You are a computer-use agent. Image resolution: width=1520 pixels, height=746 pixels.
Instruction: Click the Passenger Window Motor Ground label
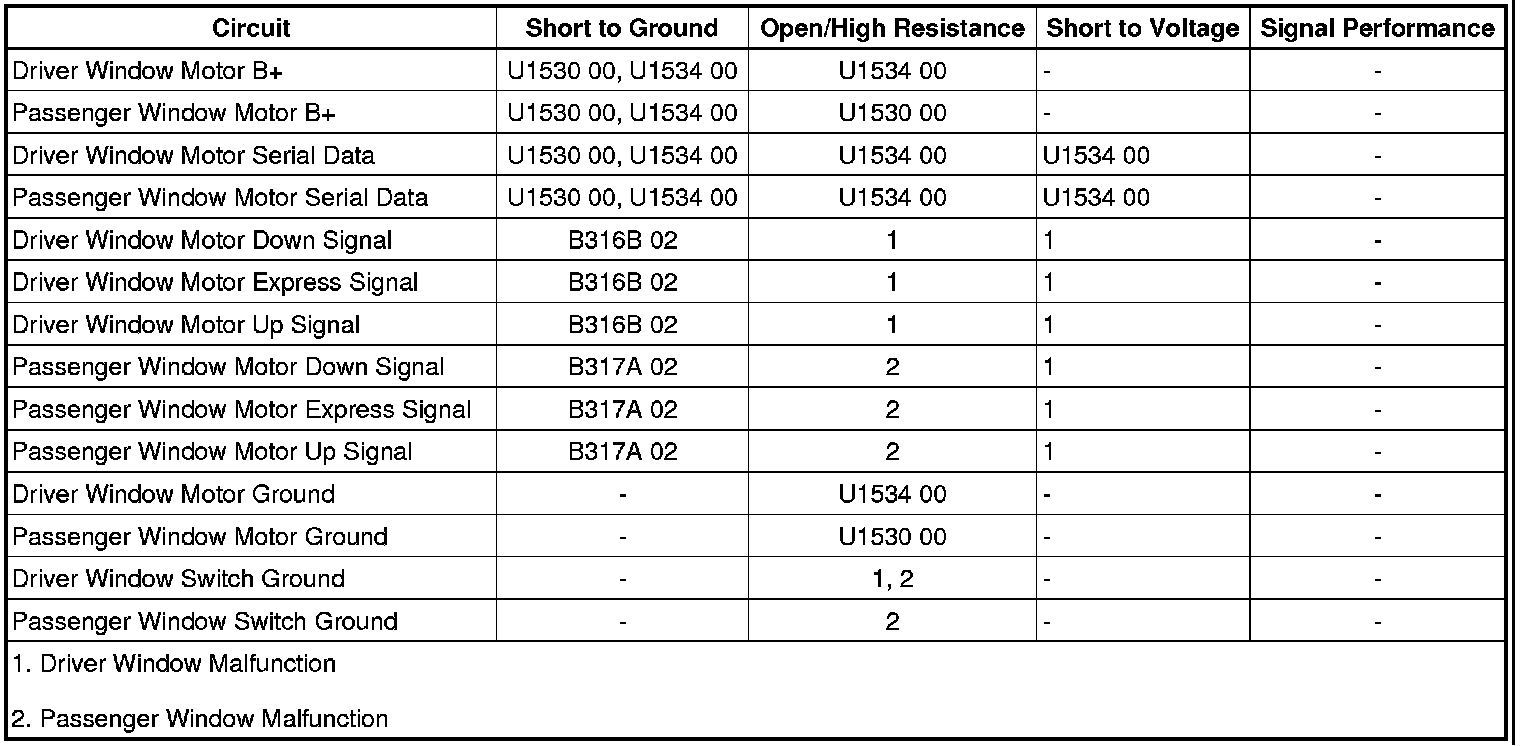[x=199, y=537]
